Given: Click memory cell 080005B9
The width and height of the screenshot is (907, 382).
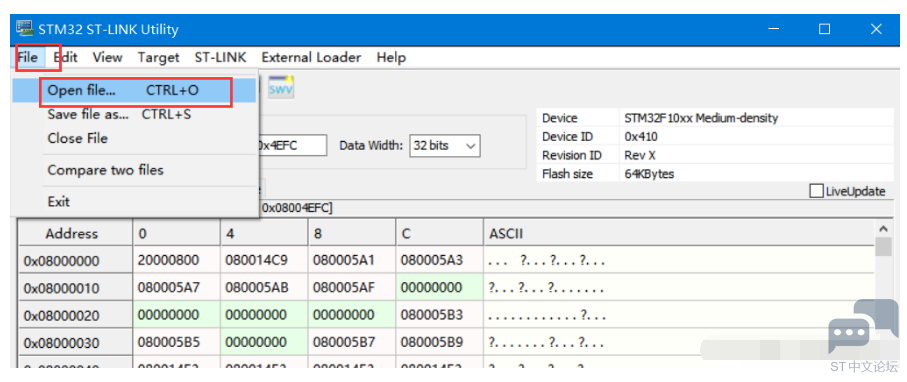Looking at the screenshot, I should [440, 343].
